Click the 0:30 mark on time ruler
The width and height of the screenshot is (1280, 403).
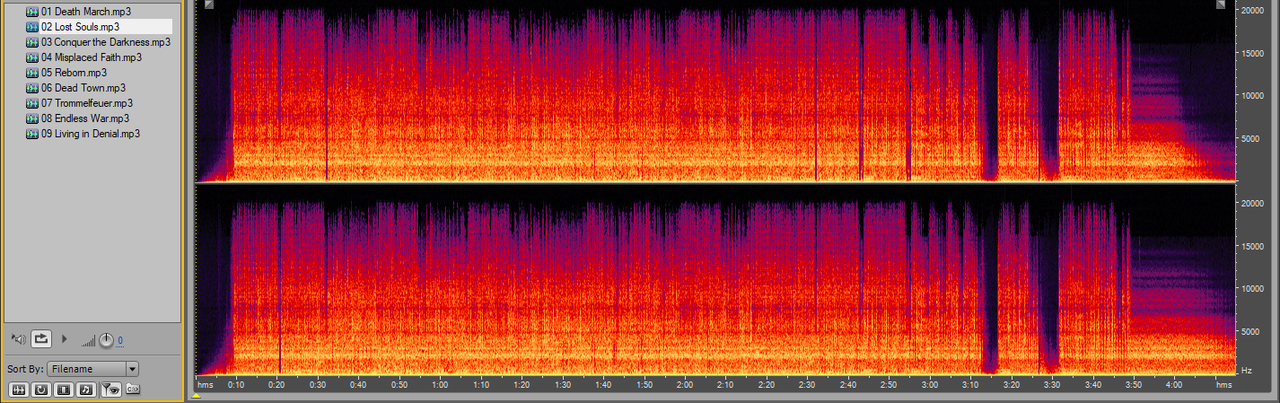318,384
